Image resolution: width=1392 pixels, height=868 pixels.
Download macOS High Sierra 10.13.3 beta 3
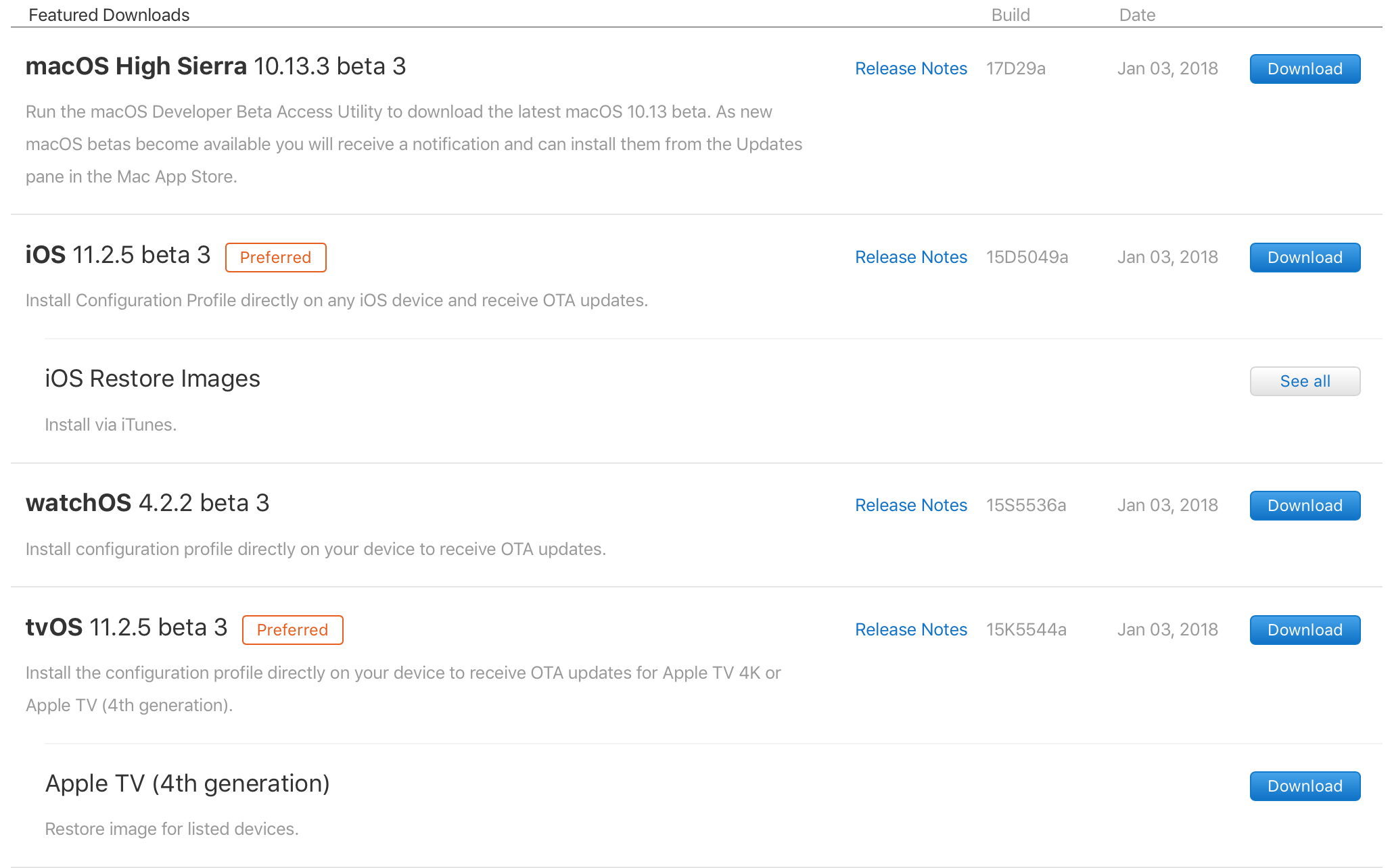pos(1304,69)
